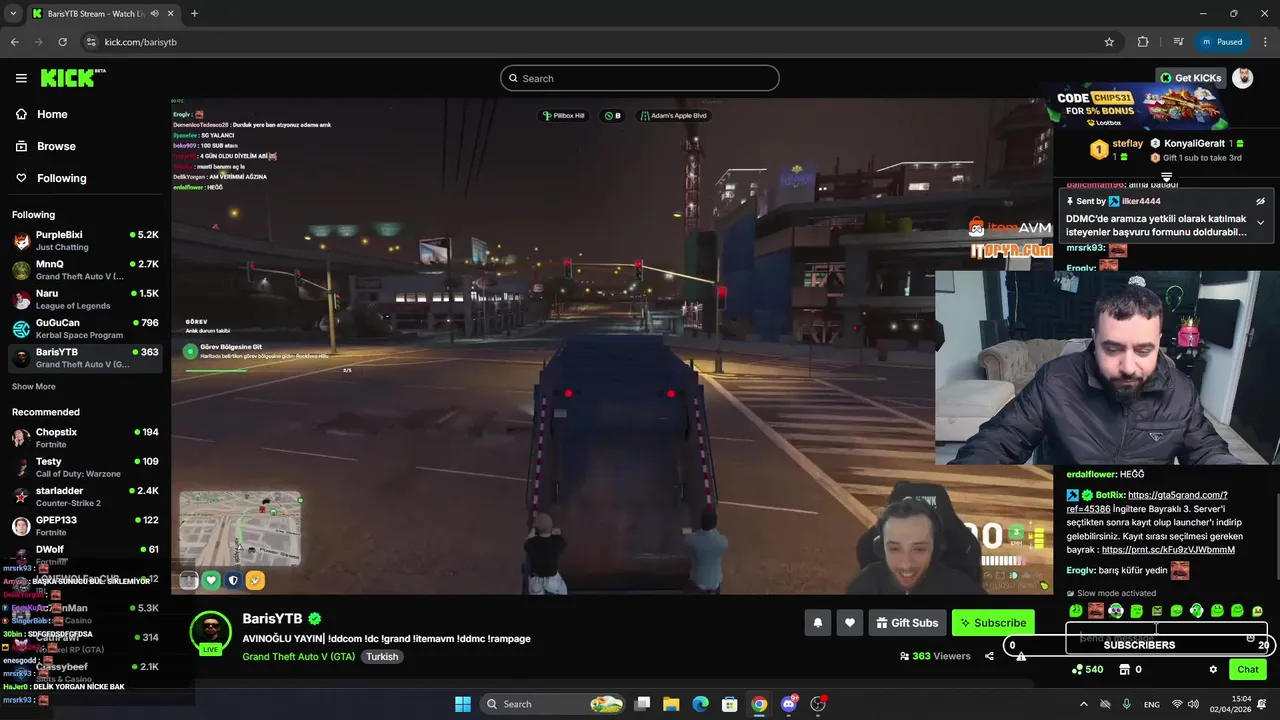Bookmark this page with the star icon
This screenshot has height=720, width=1280.
1109,42
